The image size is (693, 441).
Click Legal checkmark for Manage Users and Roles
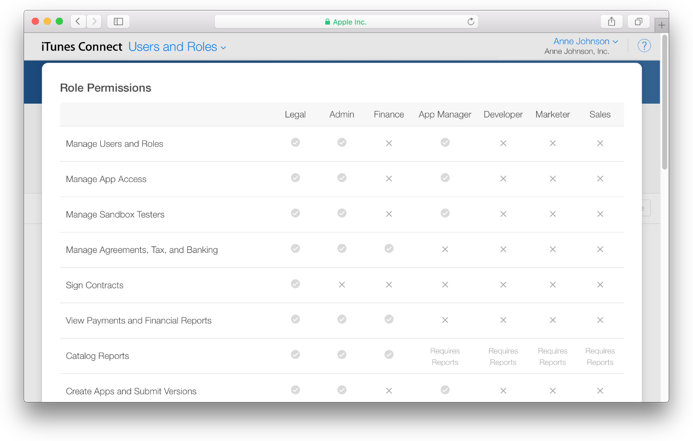click(295, 142)
